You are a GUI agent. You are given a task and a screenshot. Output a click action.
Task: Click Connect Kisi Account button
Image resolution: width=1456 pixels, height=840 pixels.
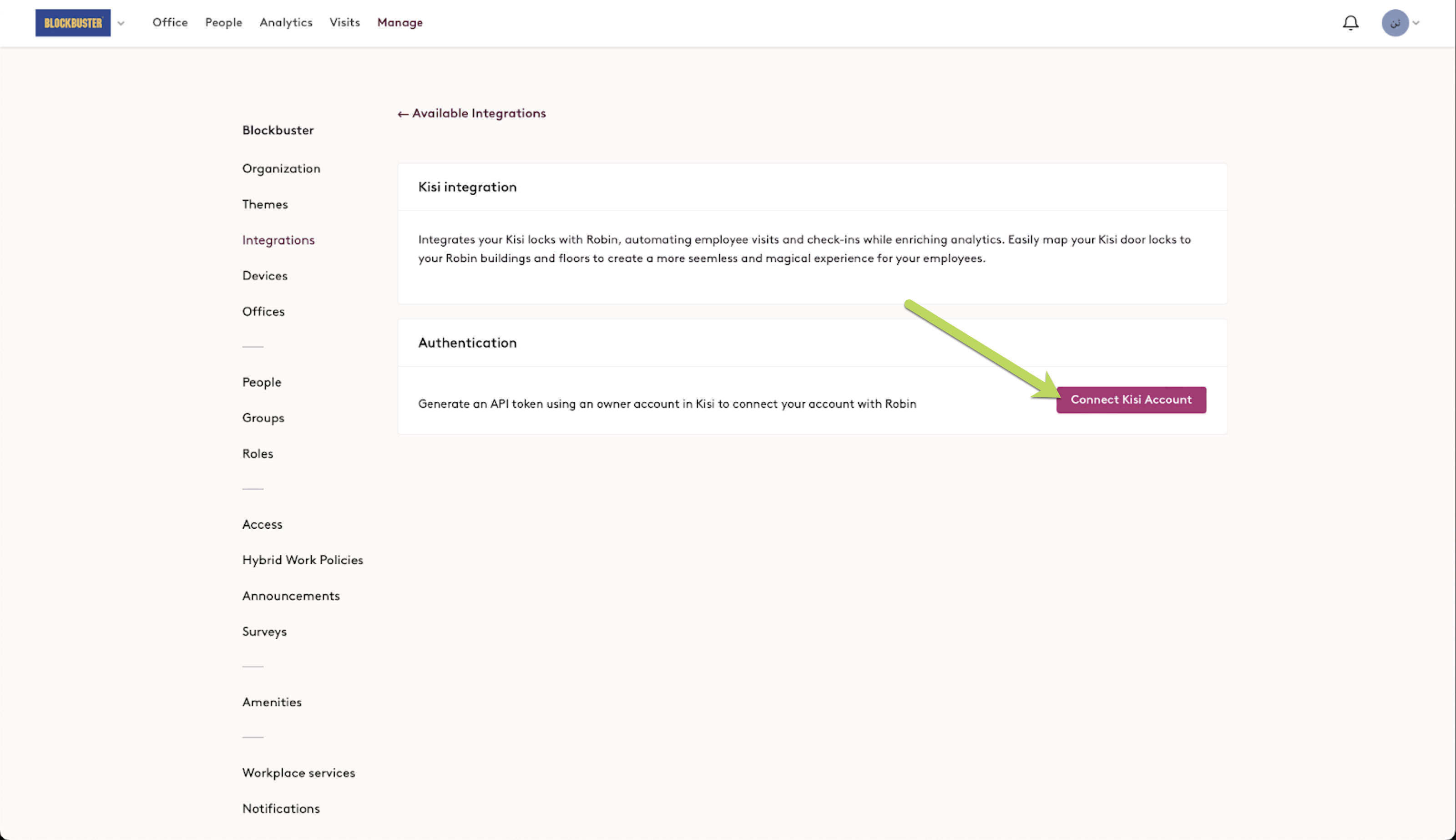[1131, 400]
